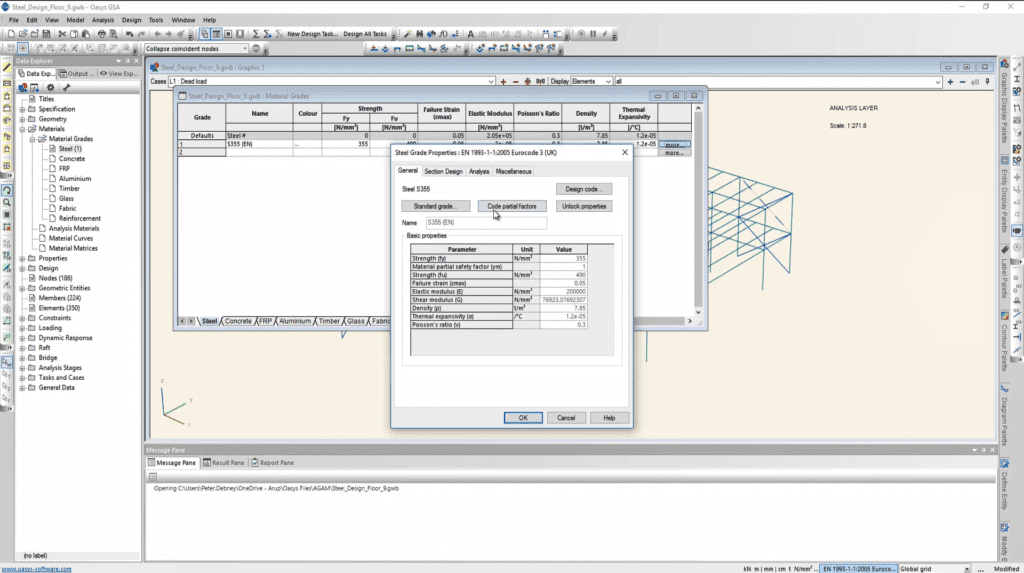Viewport: 1024px width, 573px height.
Task: Open the Analysis menu
Action: click(103, 20)
